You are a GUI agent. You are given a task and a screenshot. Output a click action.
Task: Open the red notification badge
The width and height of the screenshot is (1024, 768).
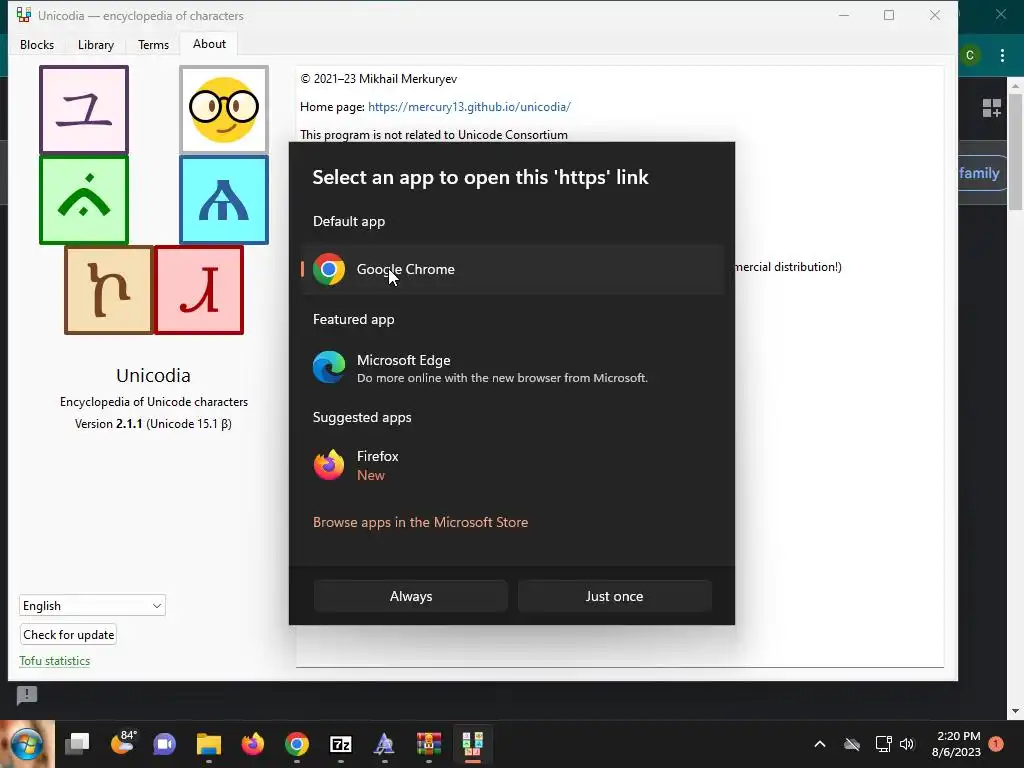996,743
